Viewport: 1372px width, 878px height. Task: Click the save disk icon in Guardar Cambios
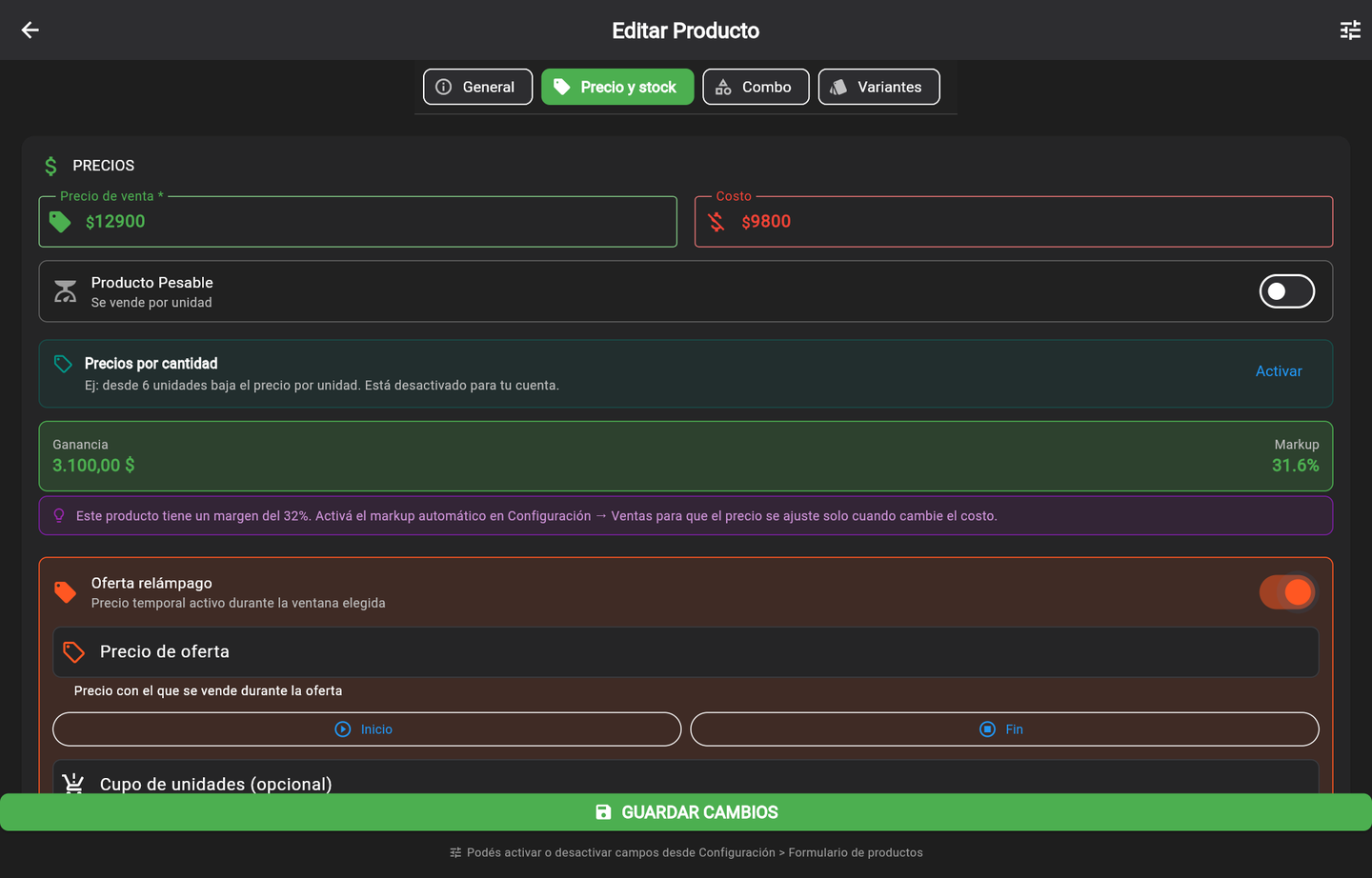pyautogui.click(x=603, y=812)
